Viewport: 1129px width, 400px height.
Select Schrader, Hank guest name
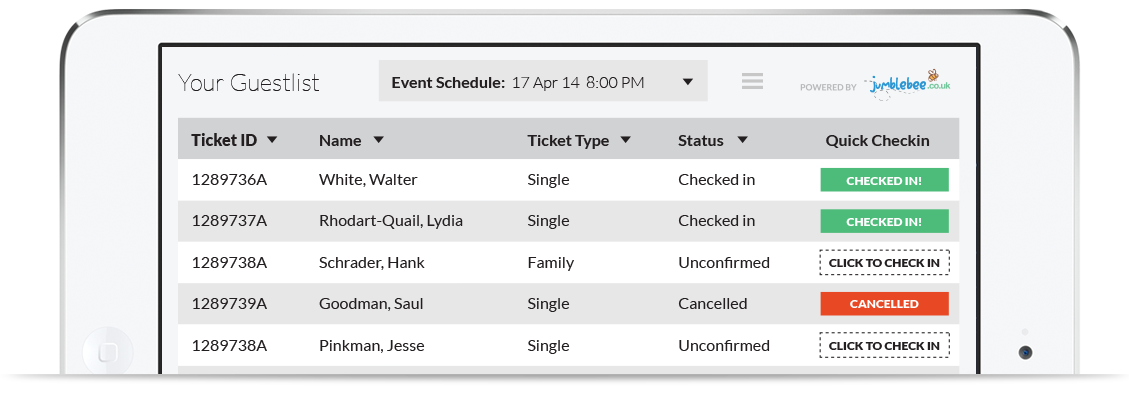[372, 263]
